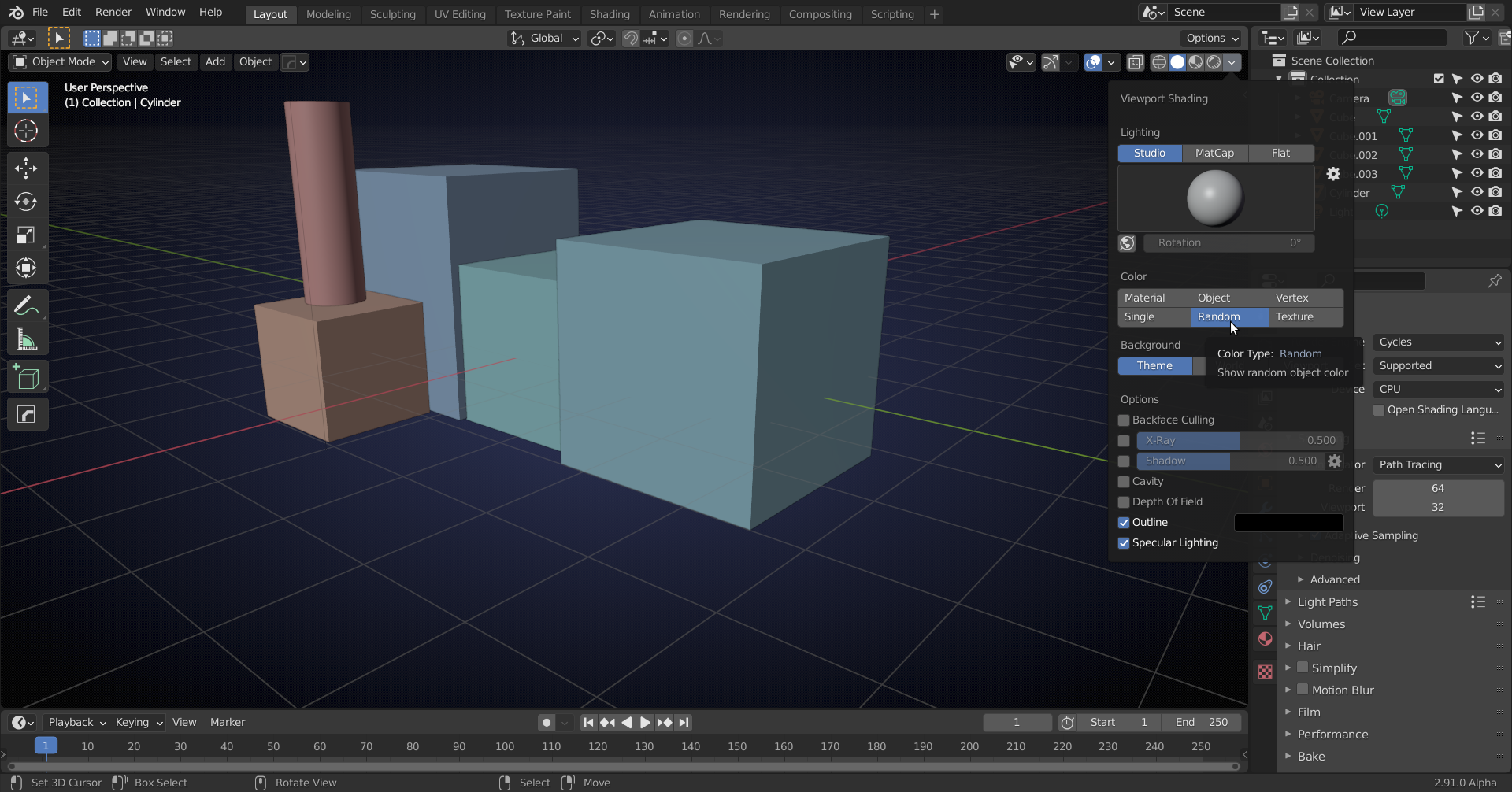Viewport: 1512px width, 792px height.
Task: Set color type to Vertex
Action: point(1306,298)
